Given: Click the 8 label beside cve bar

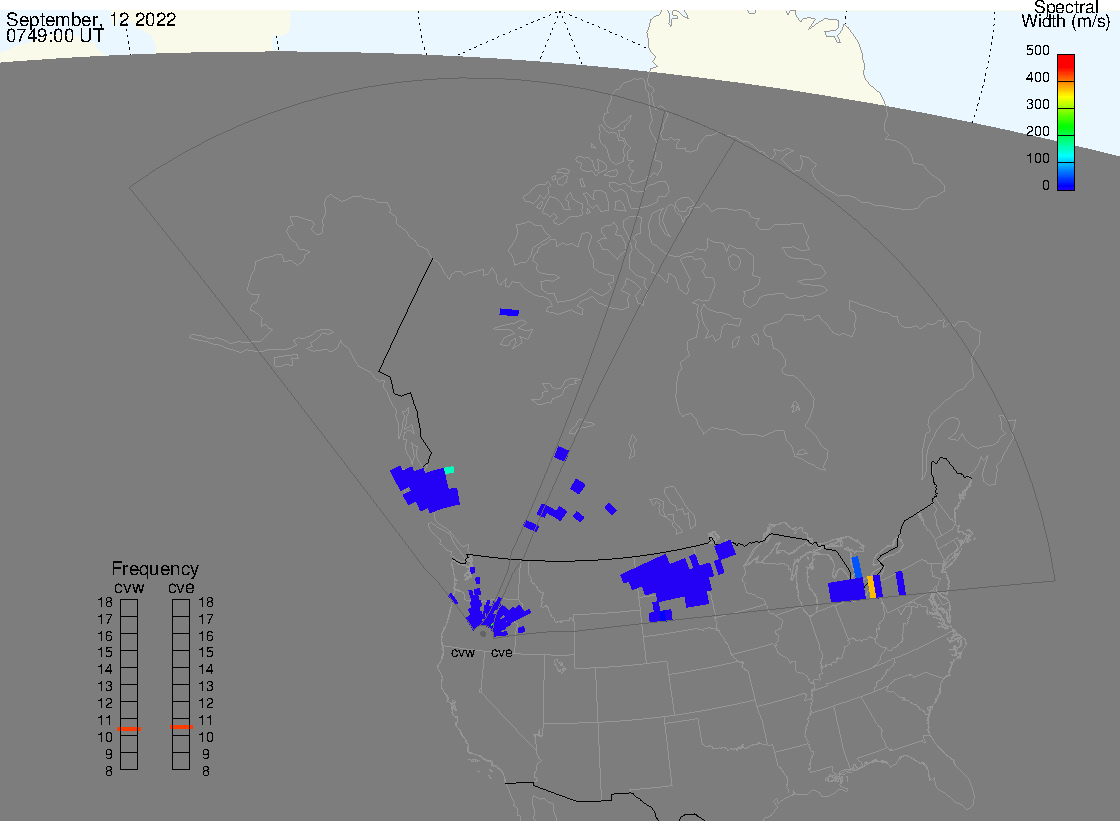Looking at the screenshot, I should coord(206,772).
